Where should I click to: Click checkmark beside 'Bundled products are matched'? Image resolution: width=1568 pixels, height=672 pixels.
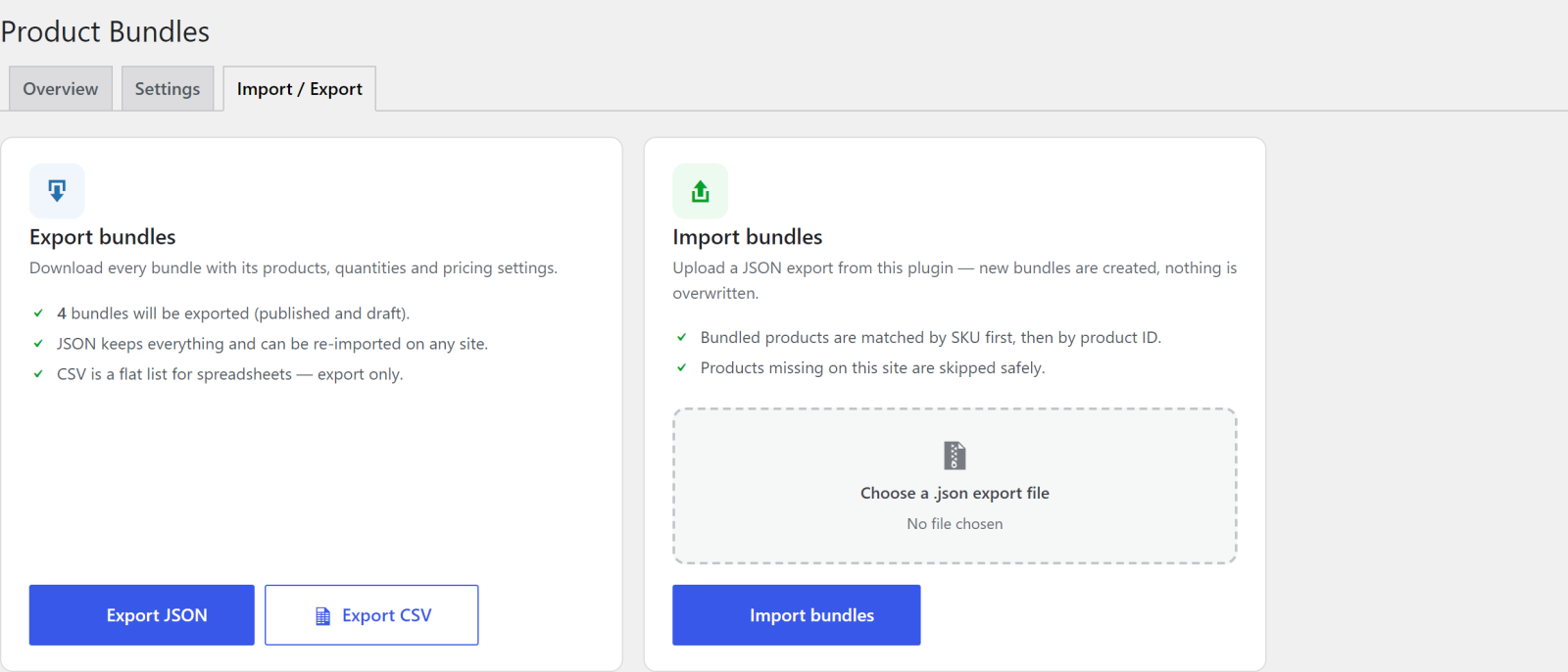tap(682, 338)
